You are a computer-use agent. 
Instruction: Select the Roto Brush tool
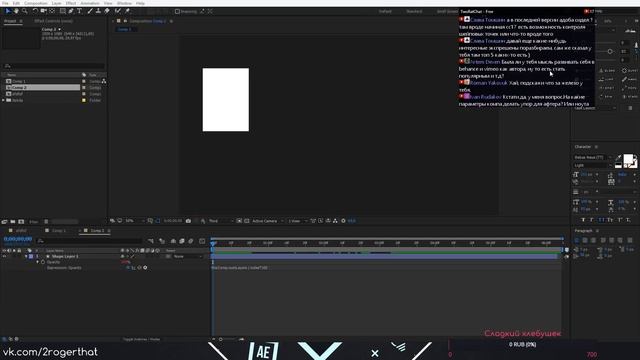click(118, 11)
